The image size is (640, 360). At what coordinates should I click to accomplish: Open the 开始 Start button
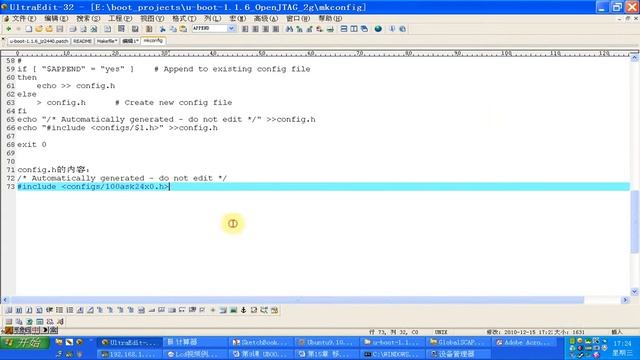[x=25, y=342]
